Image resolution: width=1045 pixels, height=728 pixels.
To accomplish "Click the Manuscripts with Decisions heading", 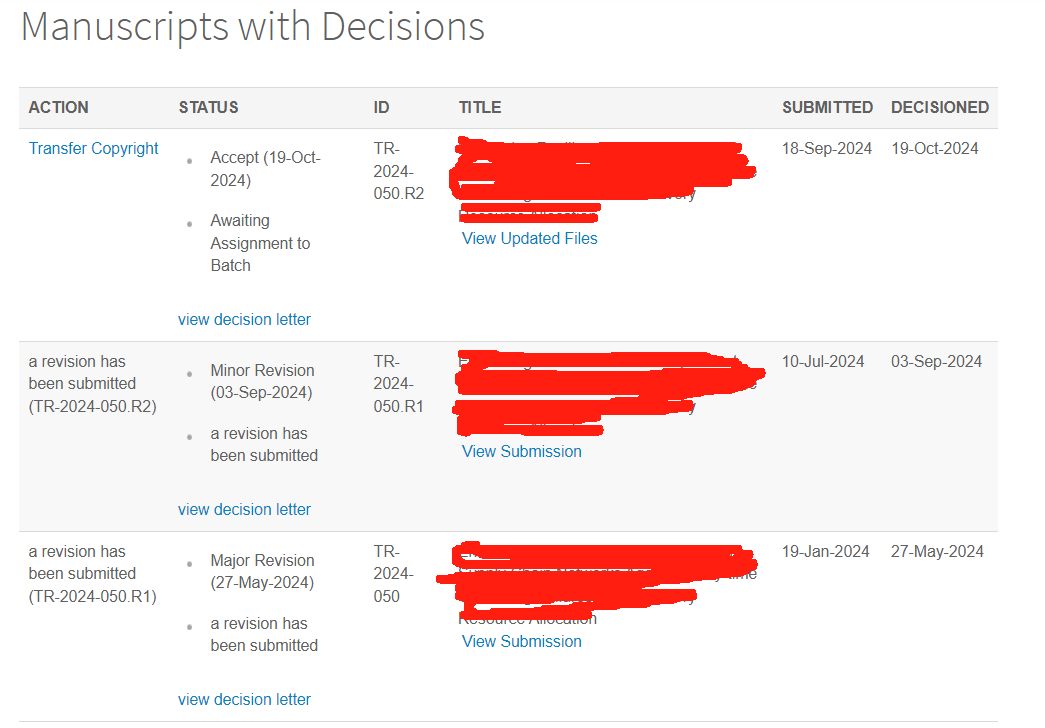I will point(253,27).
